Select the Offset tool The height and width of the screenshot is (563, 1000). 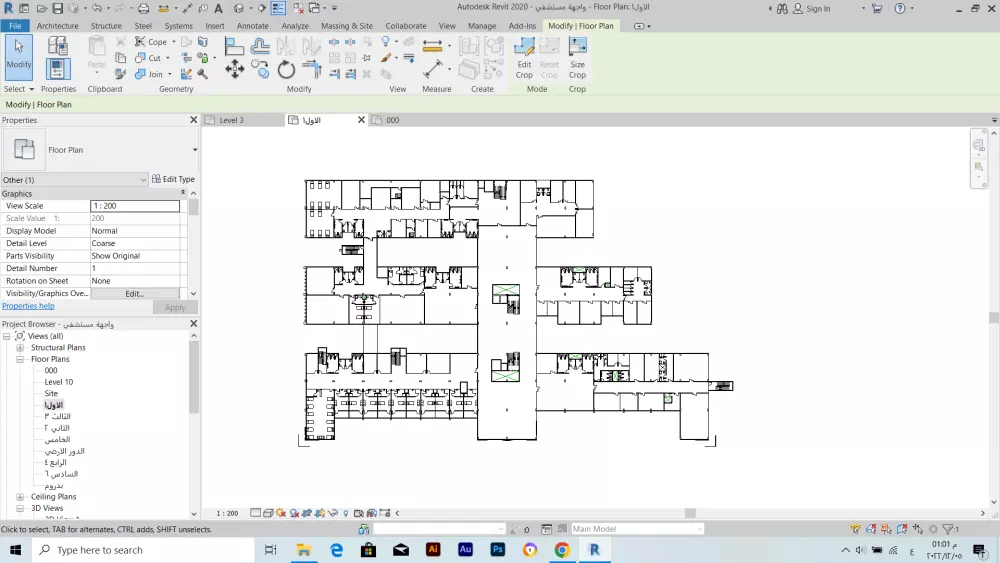pyautogui.click(x=260, y=46)
